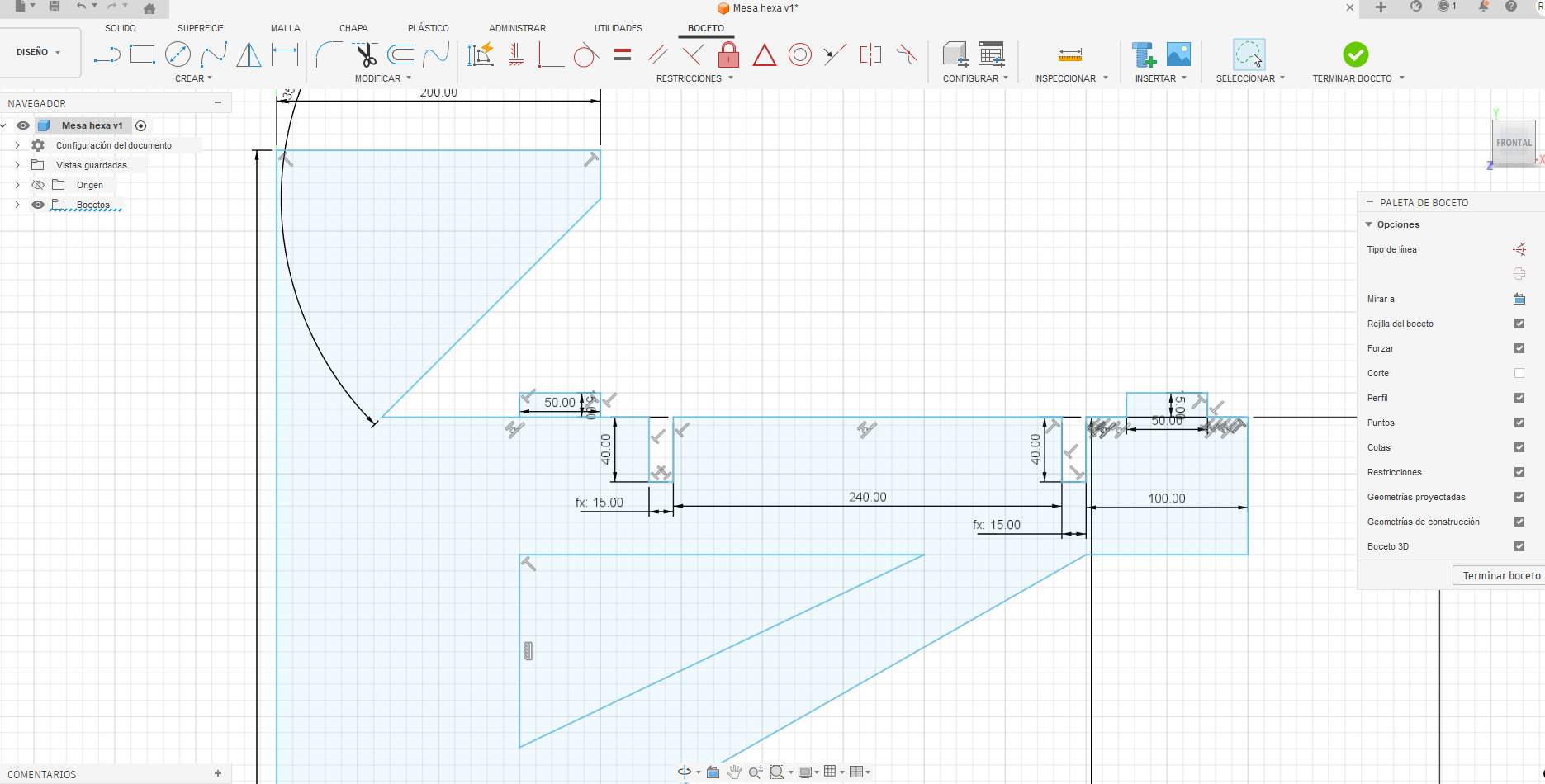
Task: Select the Rectangle sketch tool
Action: 142,55
